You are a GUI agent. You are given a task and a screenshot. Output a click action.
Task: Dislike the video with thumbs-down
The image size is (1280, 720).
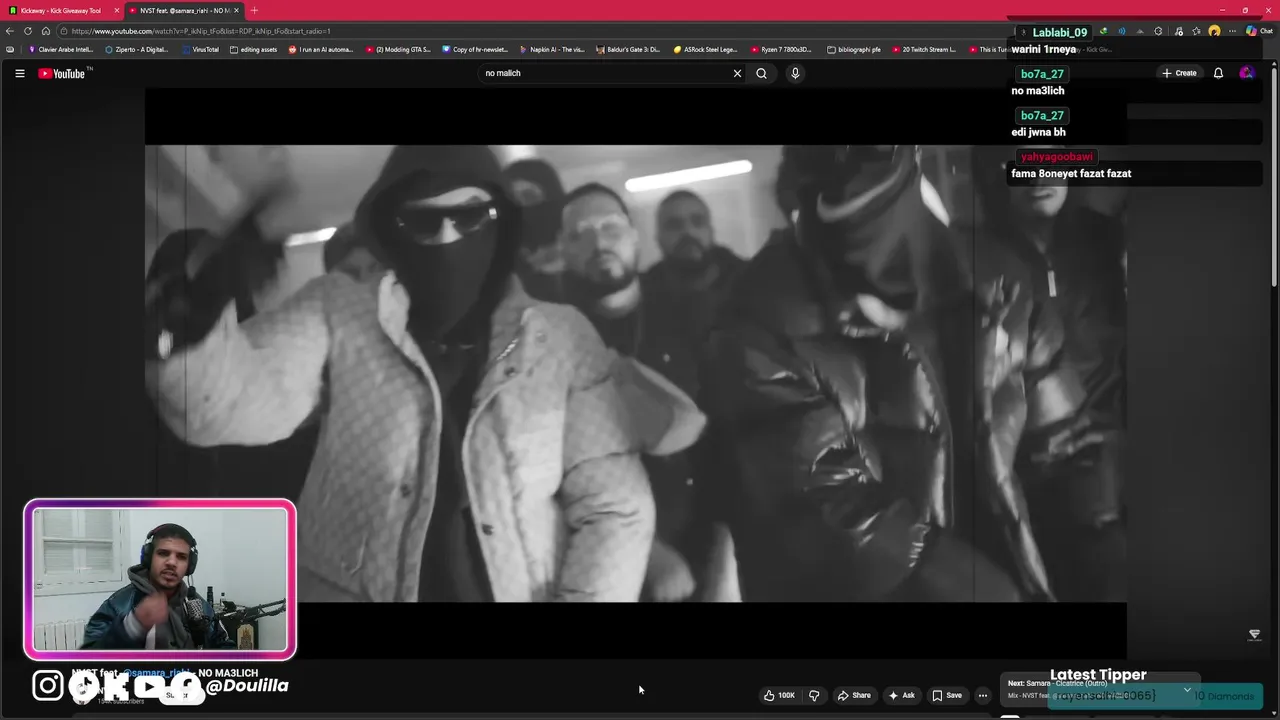[x=814, y=695]
